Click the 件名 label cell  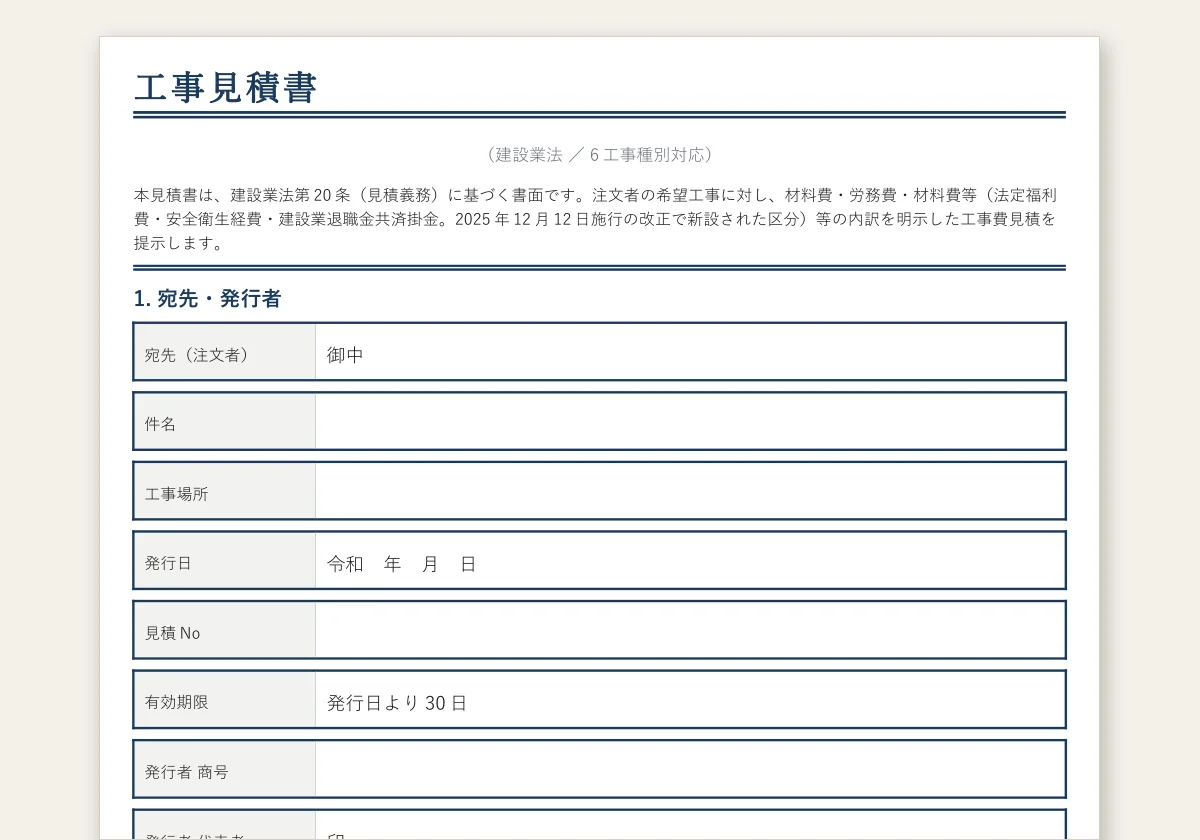[225, 421]
